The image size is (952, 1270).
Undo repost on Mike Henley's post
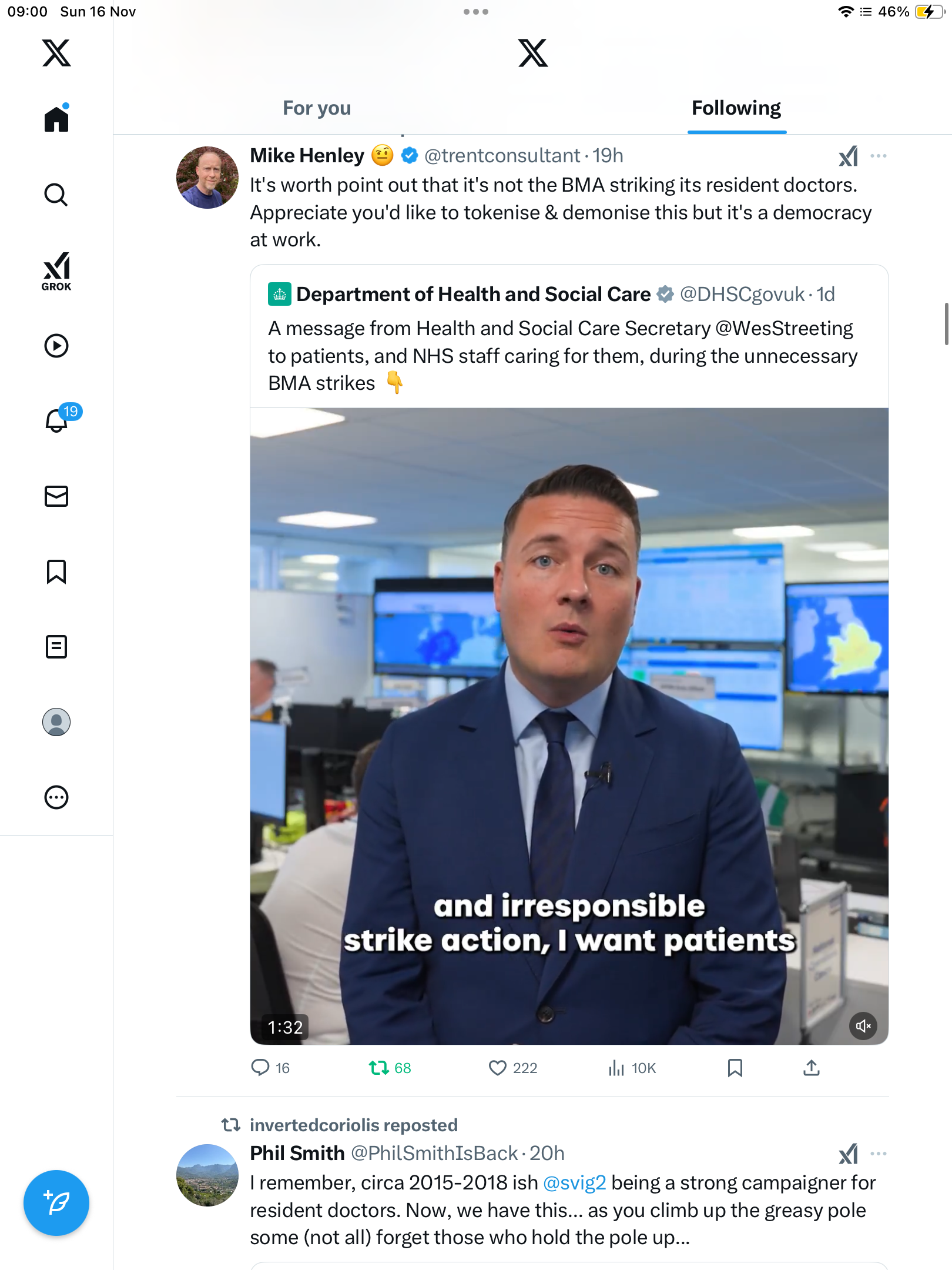[x=379, y=1068]
